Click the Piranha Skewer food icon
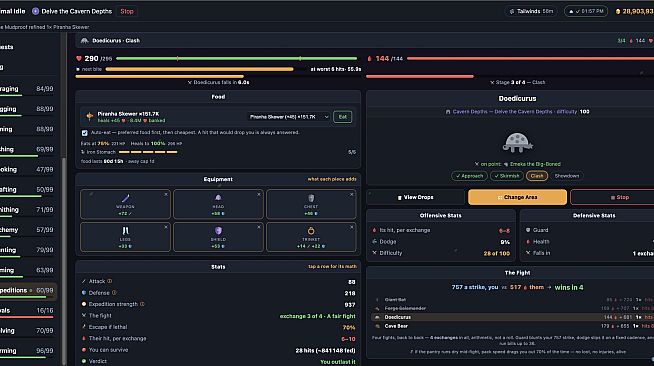Image resolution: width=654 pixels, height=366 pixels. [x=89, y=116]
